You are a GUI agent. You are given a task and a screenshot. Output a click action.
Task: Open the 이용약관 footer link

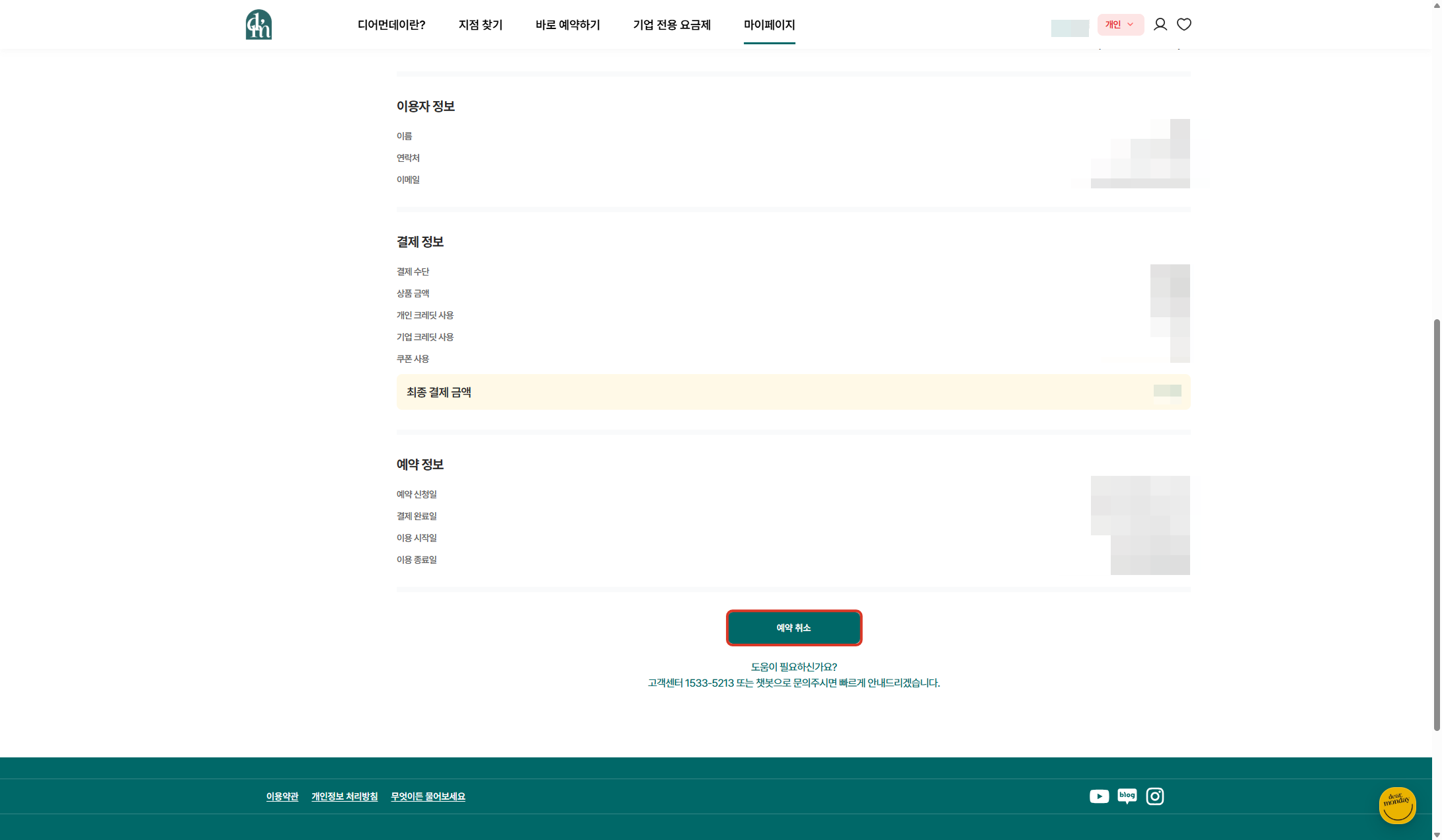tap(282, 796)
